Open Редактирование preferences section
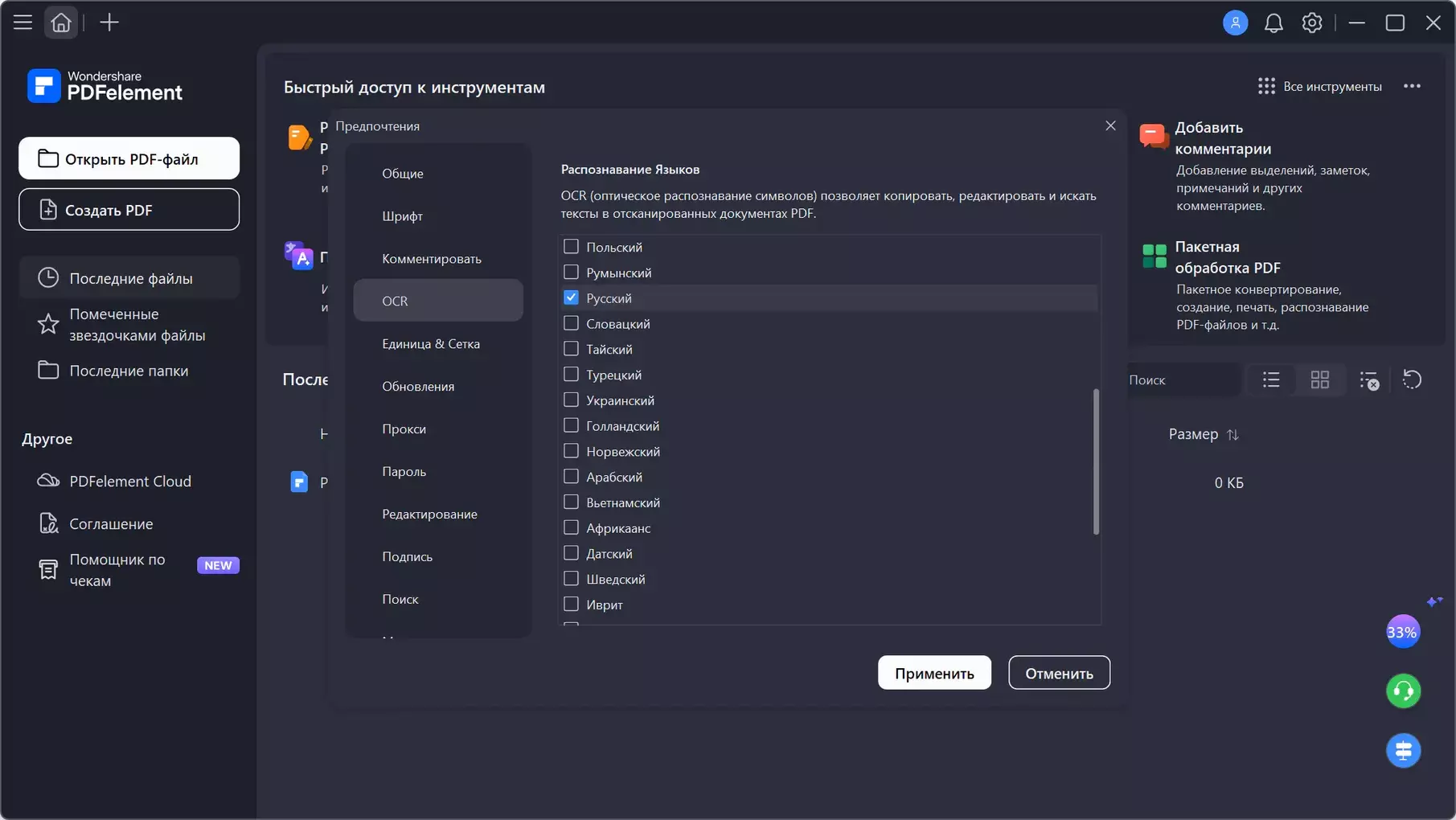 429,515
